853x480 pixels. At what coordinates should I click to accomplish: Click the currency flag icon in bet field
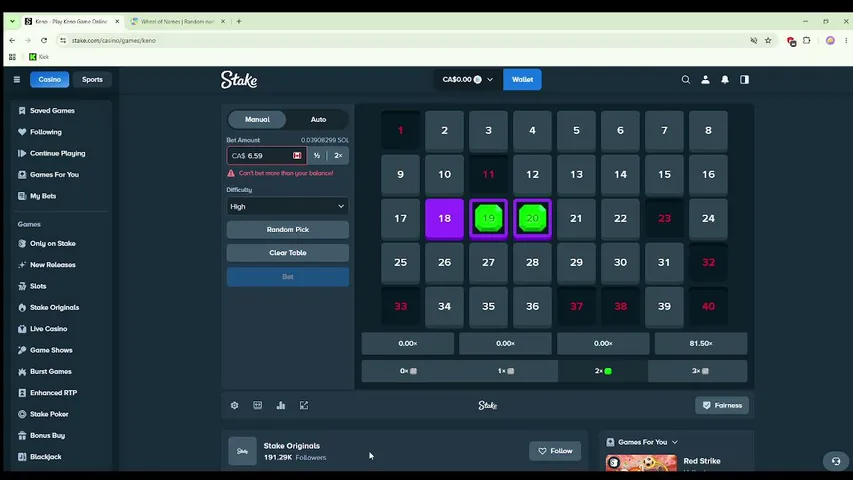point(297,156)
